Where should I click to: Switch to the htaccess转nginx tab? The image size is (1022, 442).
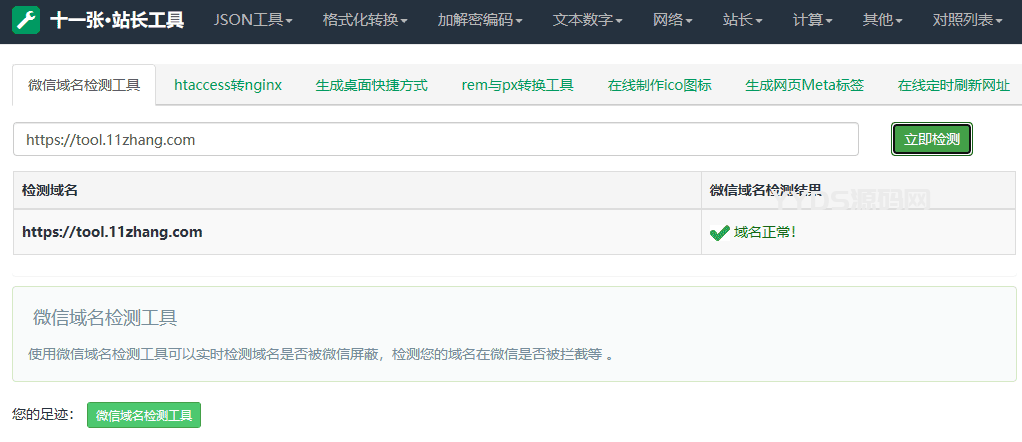pos(228,85)
